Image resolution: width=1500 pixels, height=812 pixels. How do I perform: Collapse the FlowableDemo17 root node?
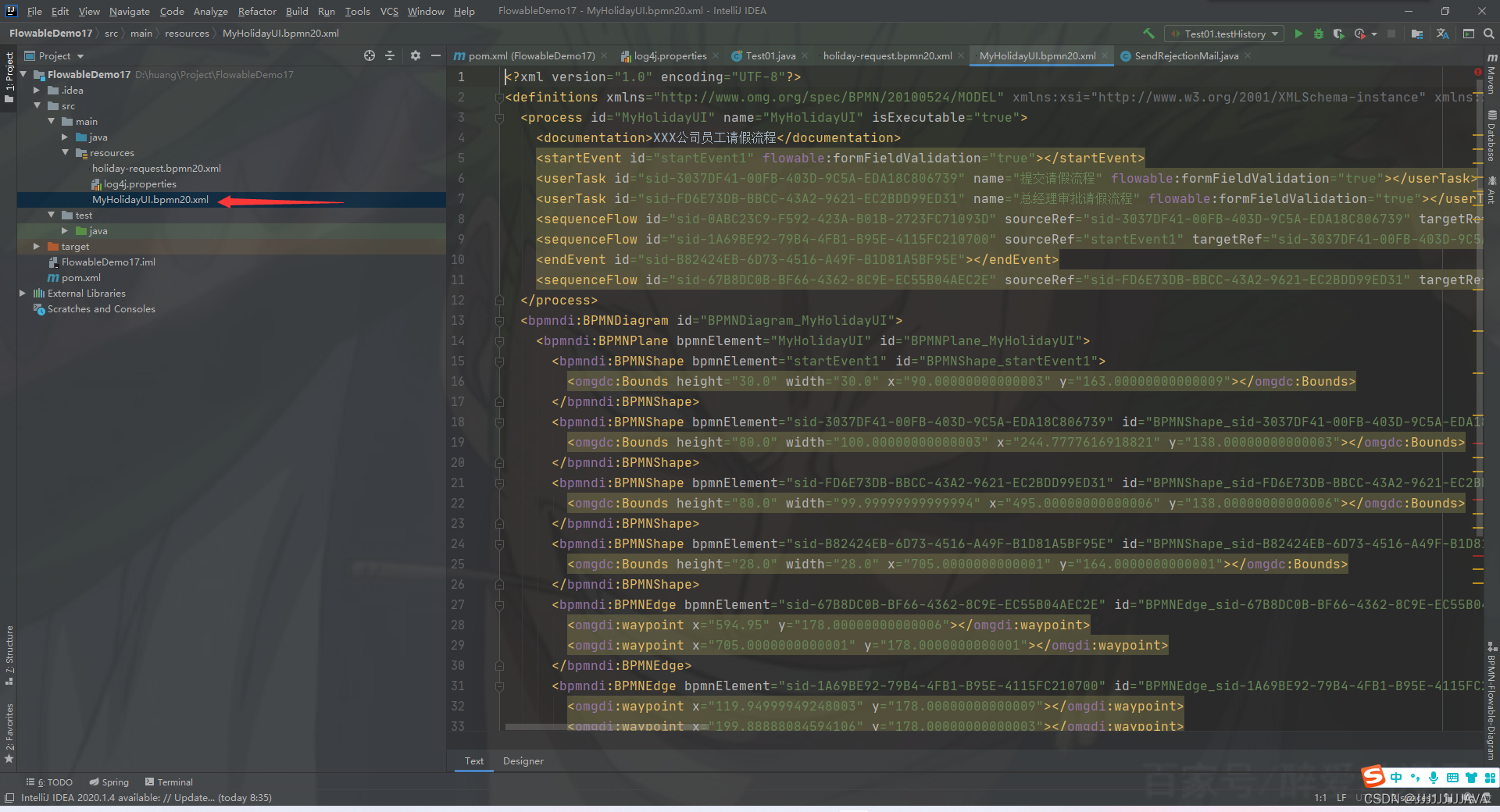(23, 74)
